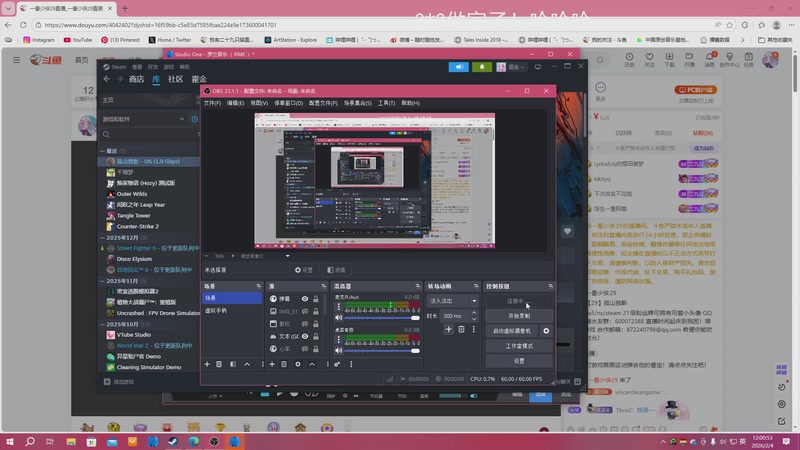The width and height of the screenshot is (800, 450).
Task: Move scene up with arrow in scenes panel
Action: click(x=247, y=364)
